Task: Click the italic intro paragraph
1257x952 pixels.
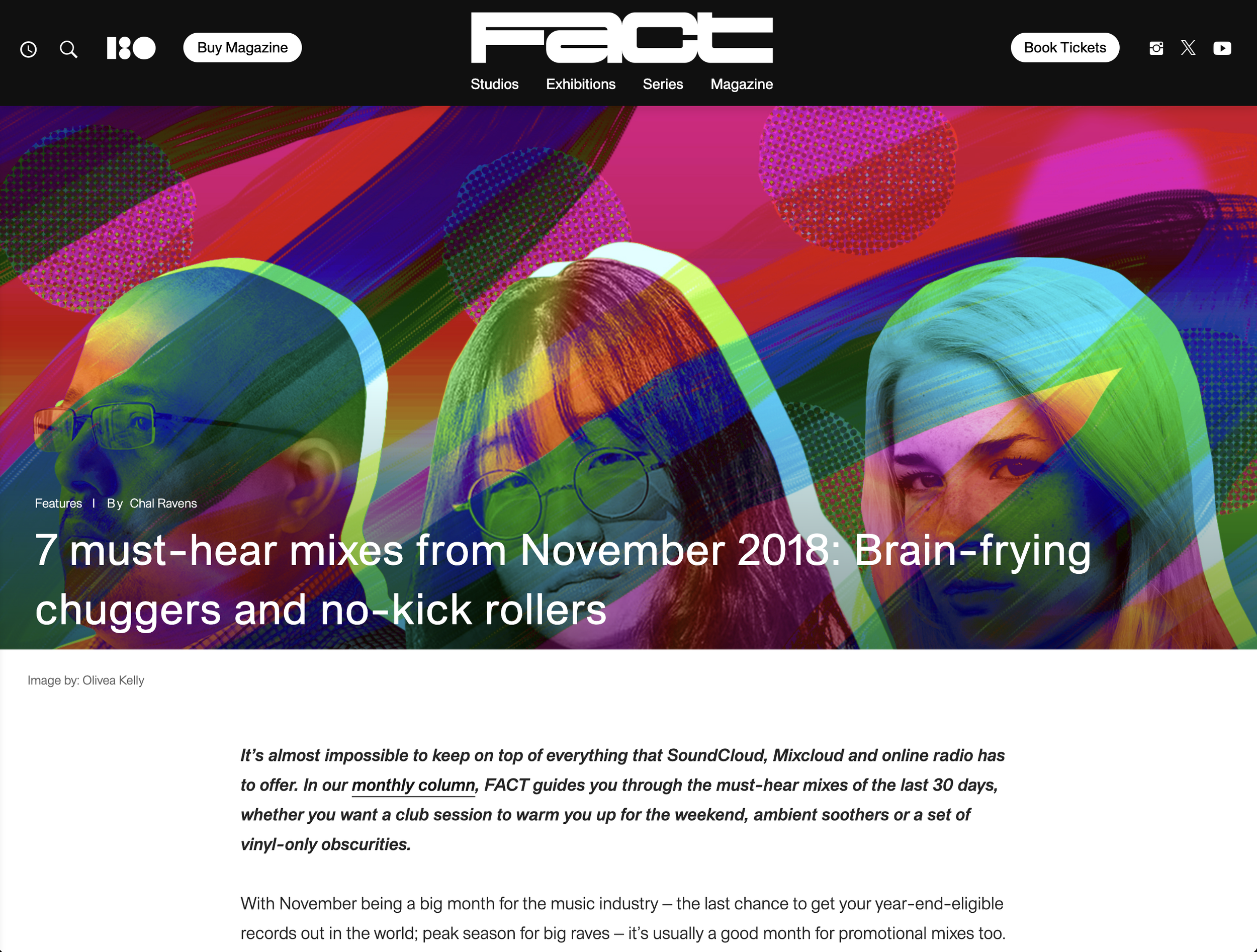Action: (x=623, y=800)
